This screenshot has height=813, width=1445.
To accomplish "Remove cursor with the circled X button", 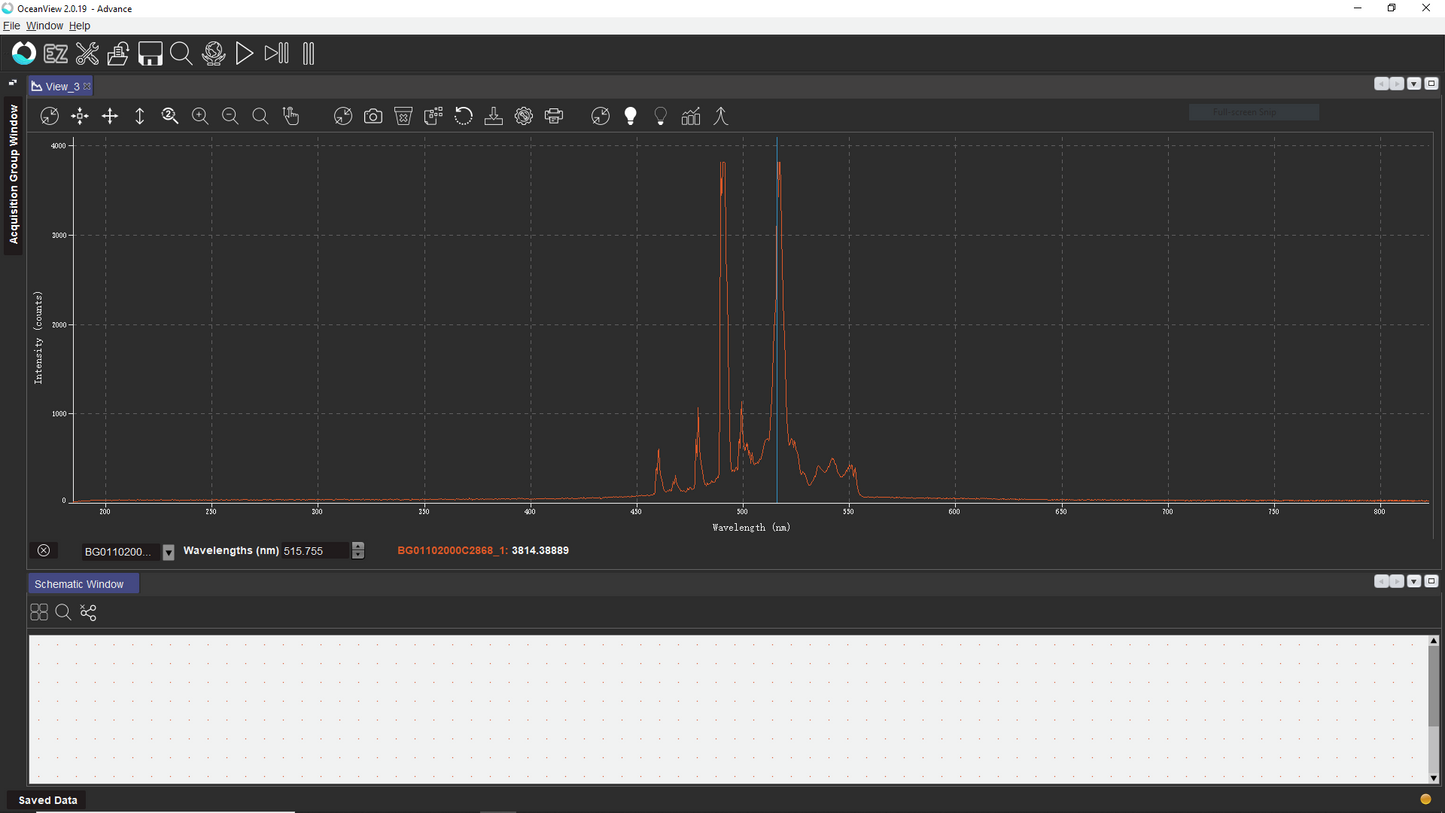I will [44, 551].
